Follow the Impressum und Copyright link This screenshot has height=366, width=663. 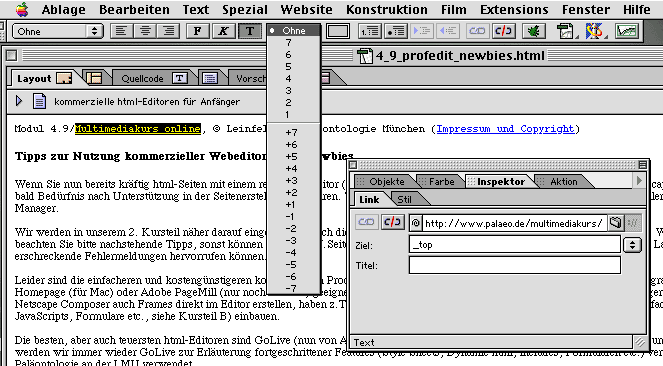[x=505, y=129]
